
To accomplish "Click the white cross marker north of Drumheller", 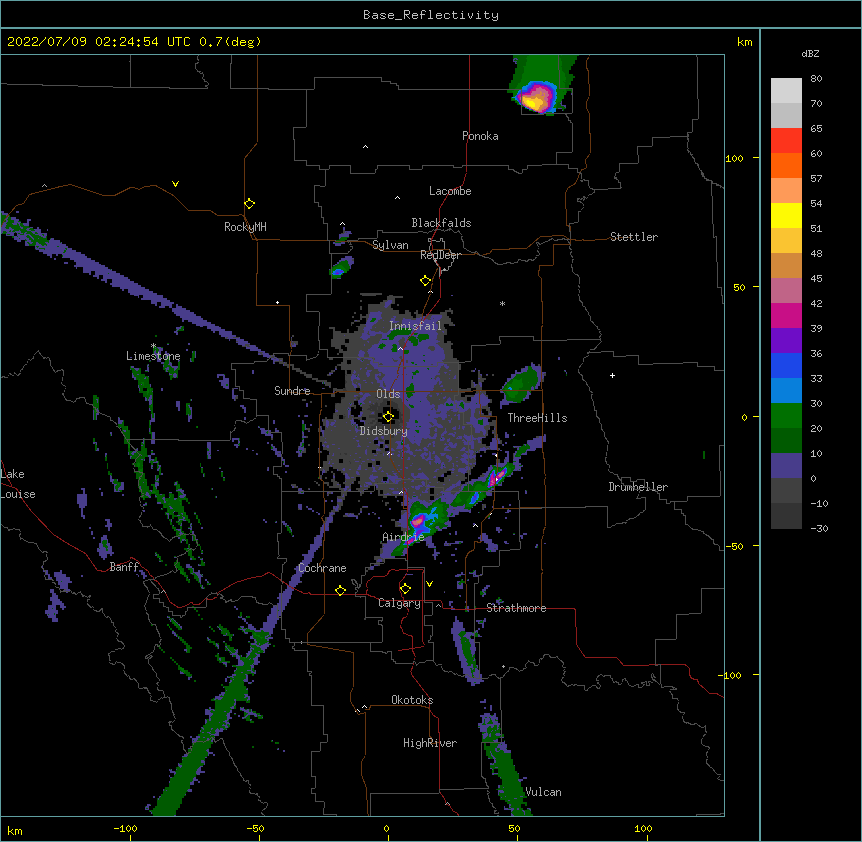I will (x=612, y=375).
